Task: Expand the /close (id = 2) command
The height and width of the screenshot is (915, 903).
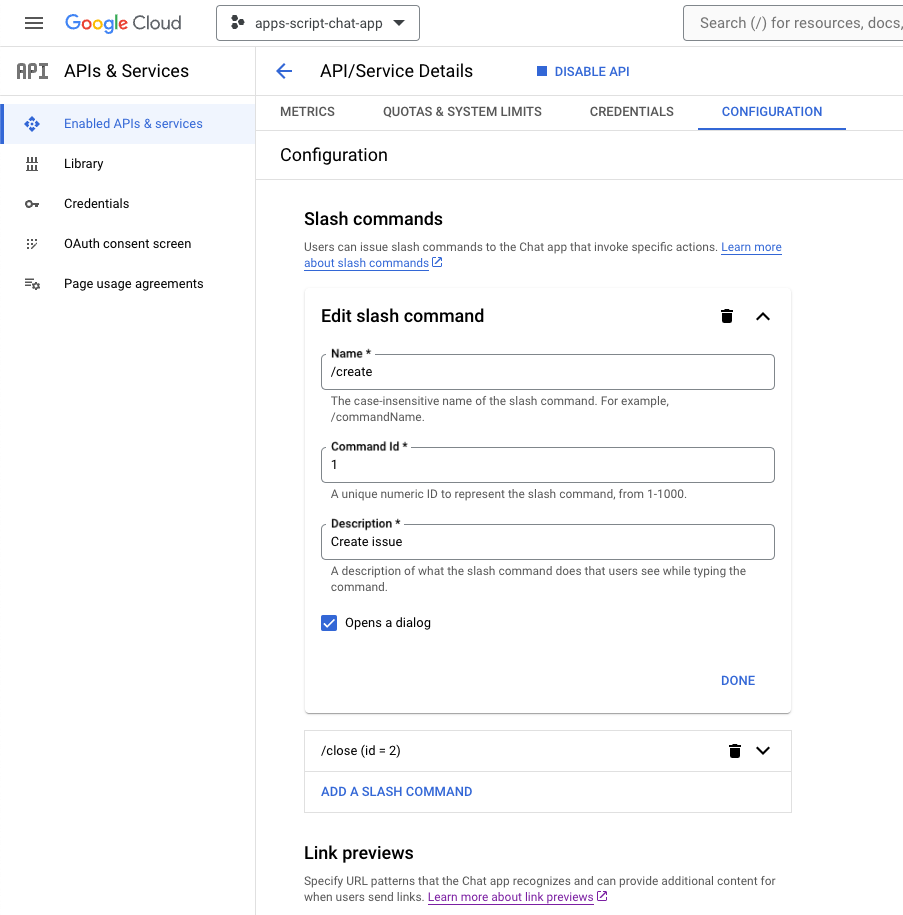Action: tap(763, 751)
